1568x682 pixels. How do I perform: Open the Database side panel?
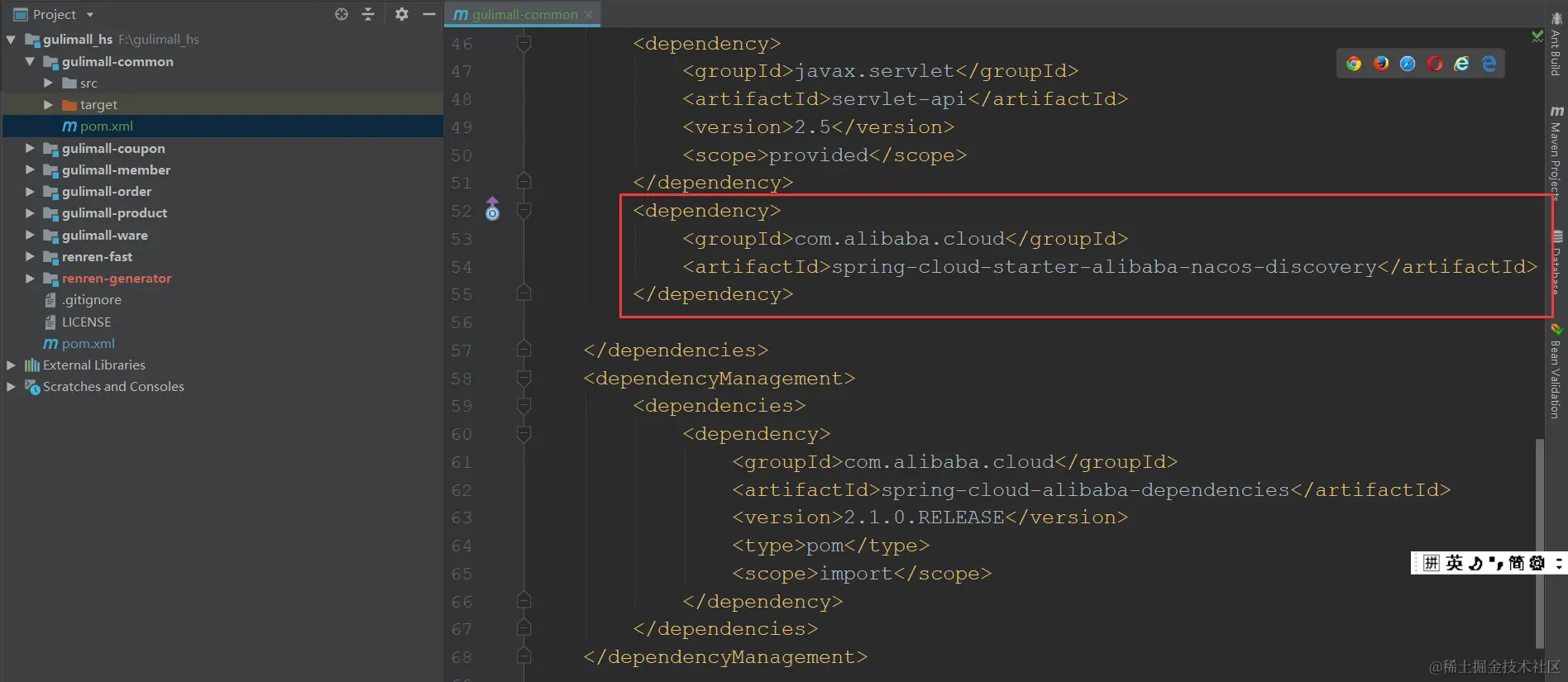1557,263
